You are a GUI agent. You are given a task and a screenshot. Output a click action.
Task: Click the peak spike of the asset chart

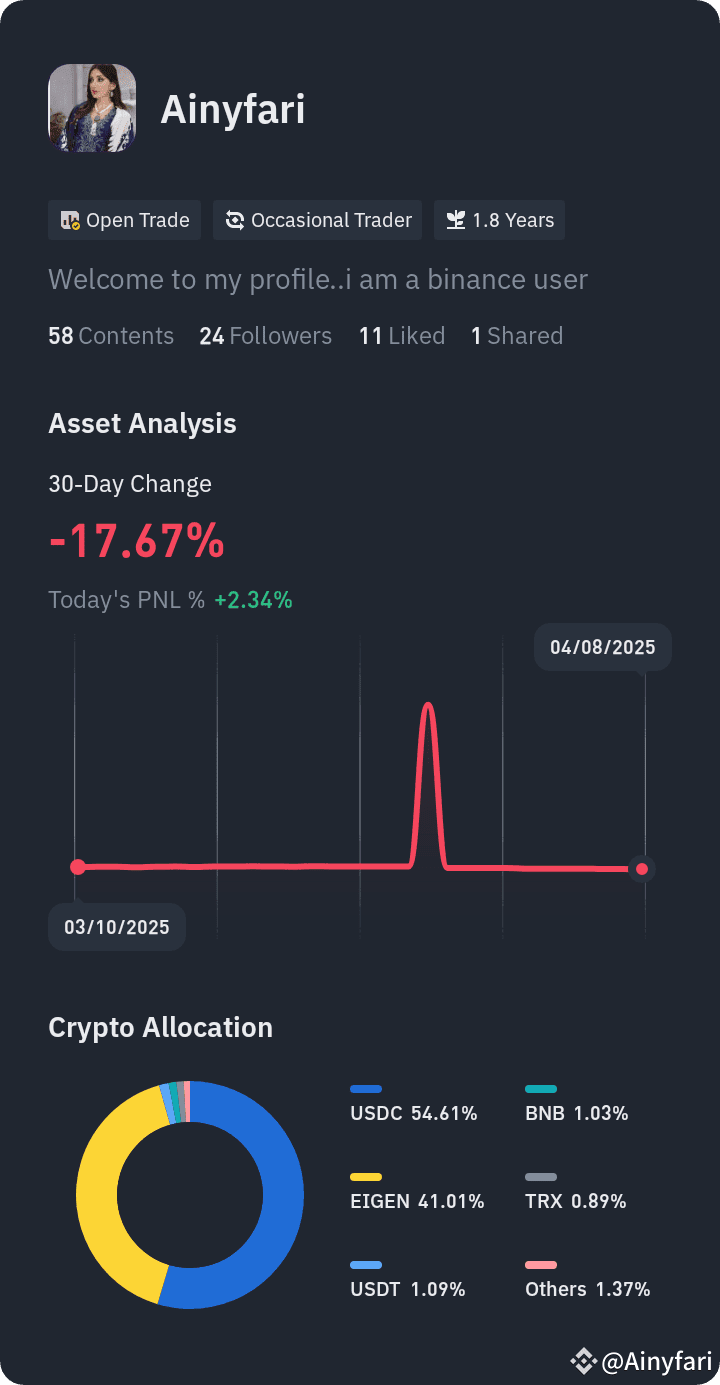point(429,708)
